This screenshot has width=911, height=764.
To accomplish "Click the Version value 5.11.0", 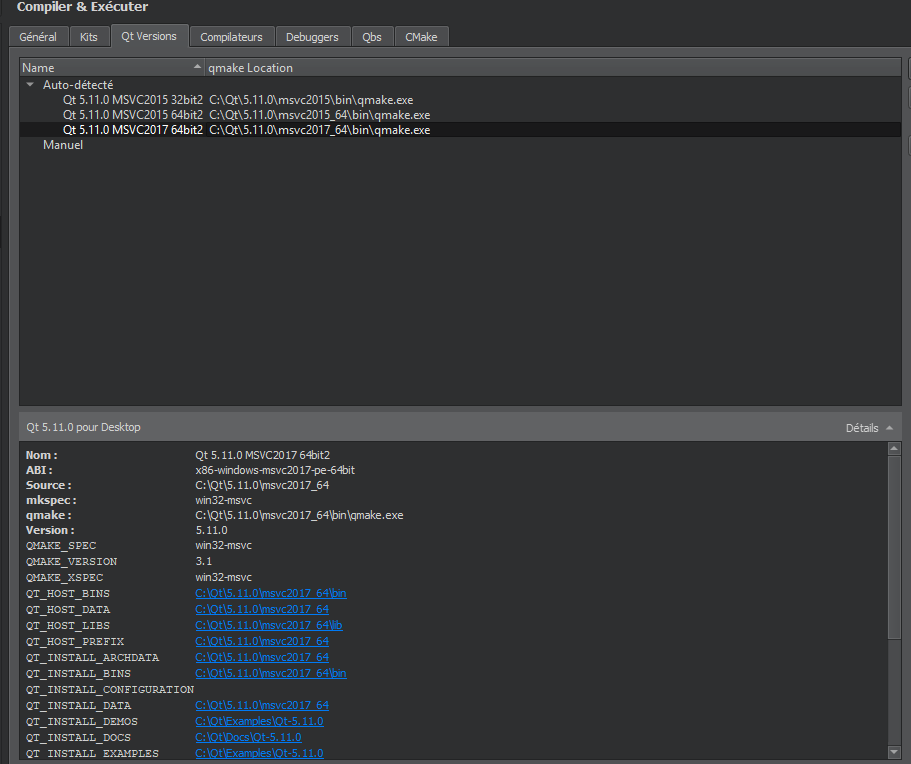I will 211,530.
